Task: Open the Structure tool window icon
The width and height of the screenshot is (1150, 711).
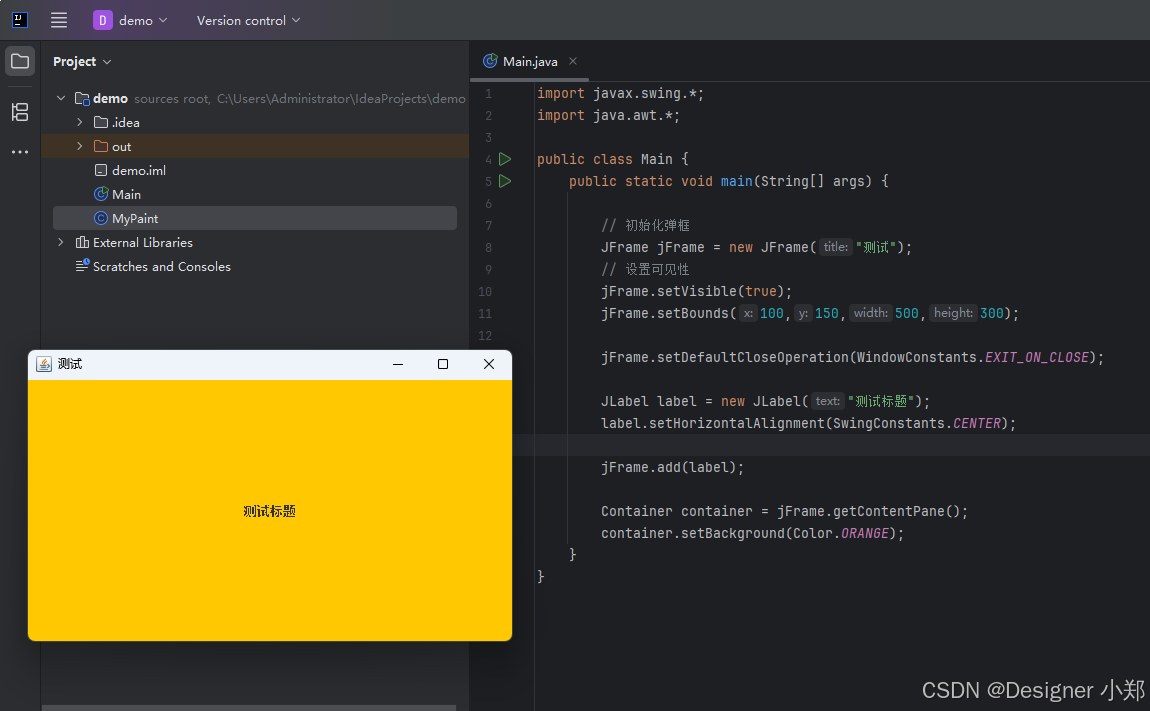Action: point(20,112)
